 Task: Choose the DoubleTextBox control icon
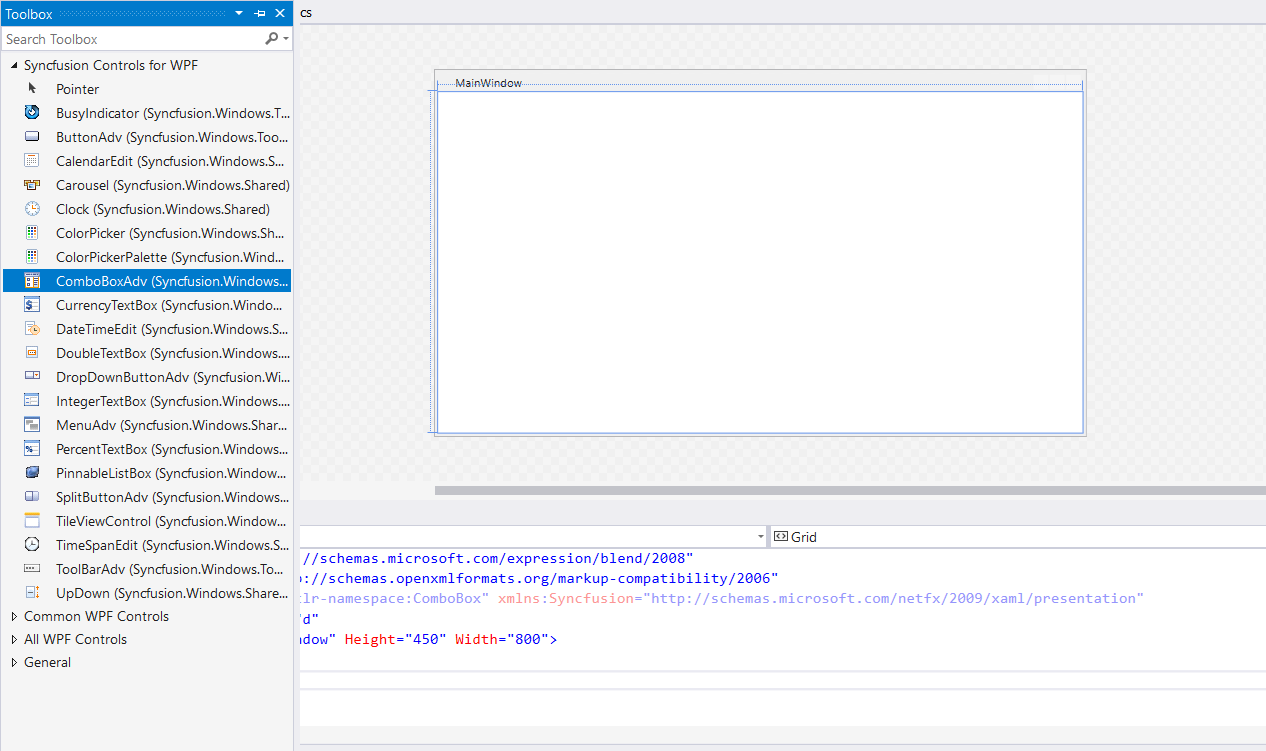click(32, 353)
